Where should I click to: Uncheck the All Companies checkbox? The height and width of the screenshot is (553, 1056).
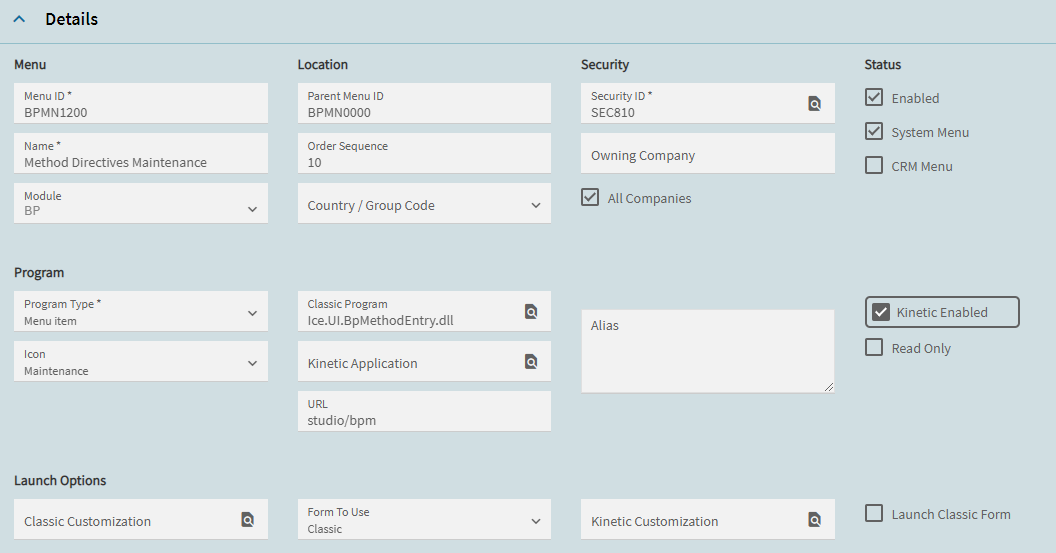[590, 197]
